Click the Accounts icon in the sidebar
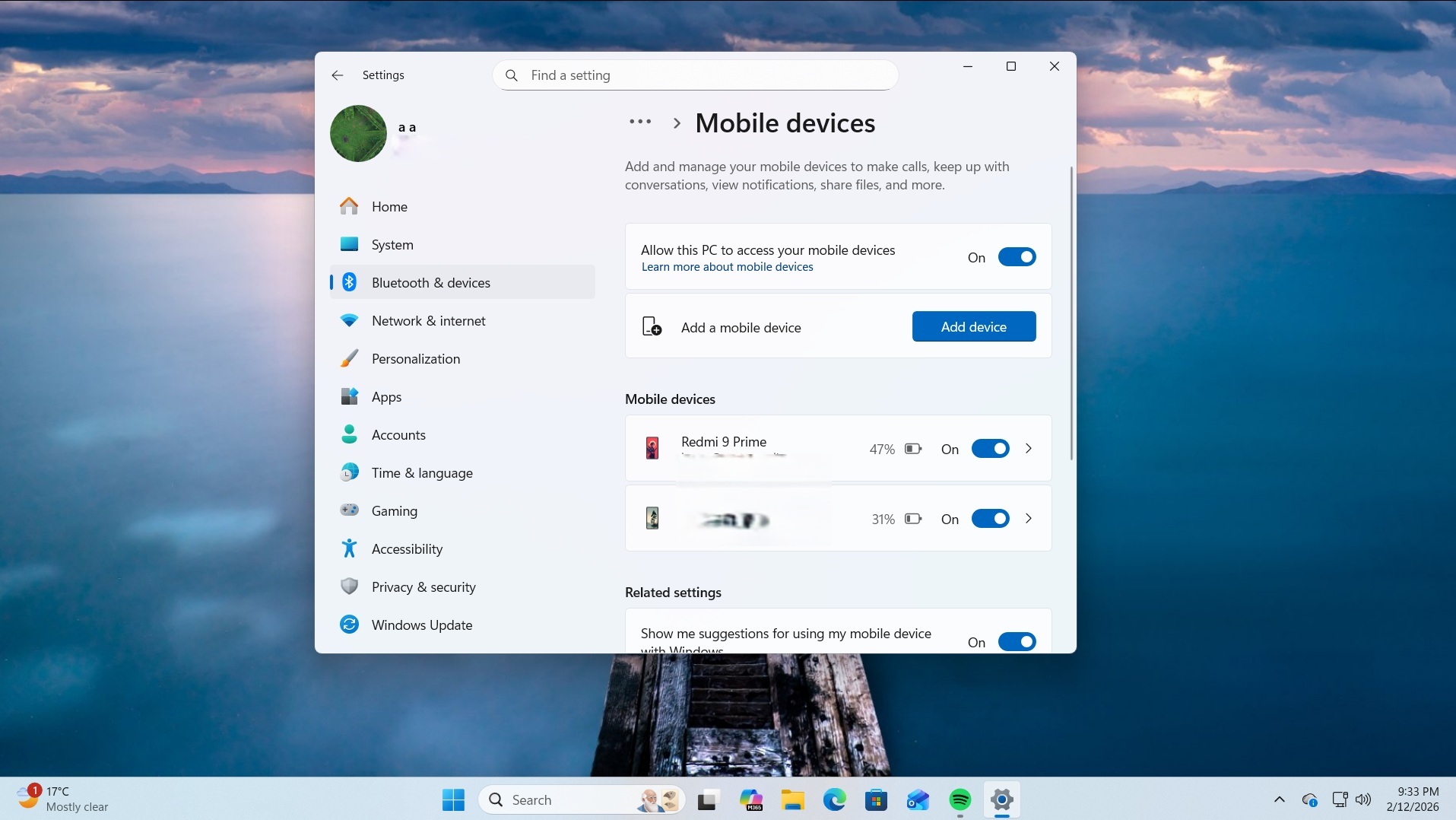Screen dimensions: 1456x820 (349, 434)
